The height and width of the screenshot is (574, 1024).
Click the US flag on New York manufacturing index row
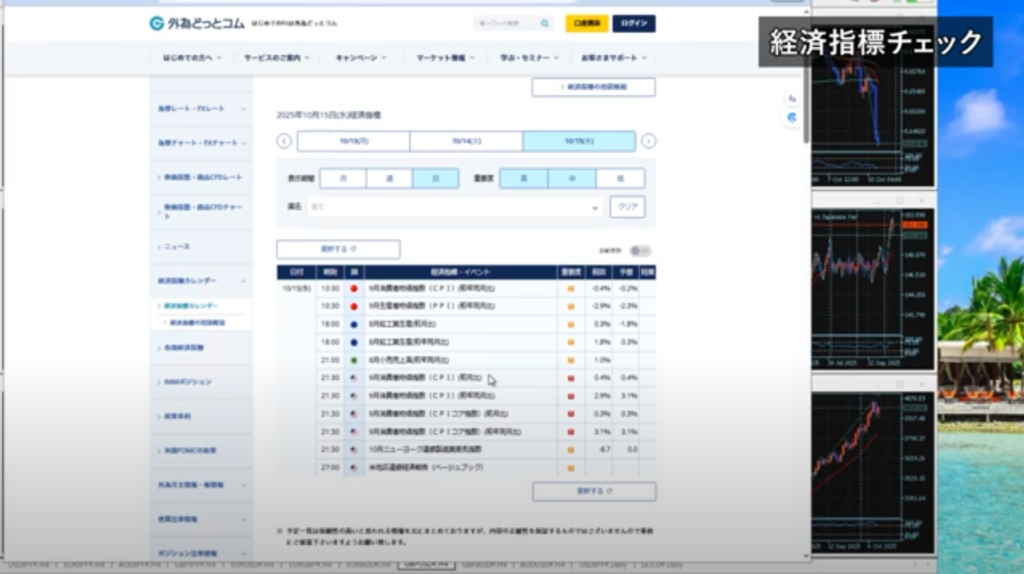tap(354, 450)
